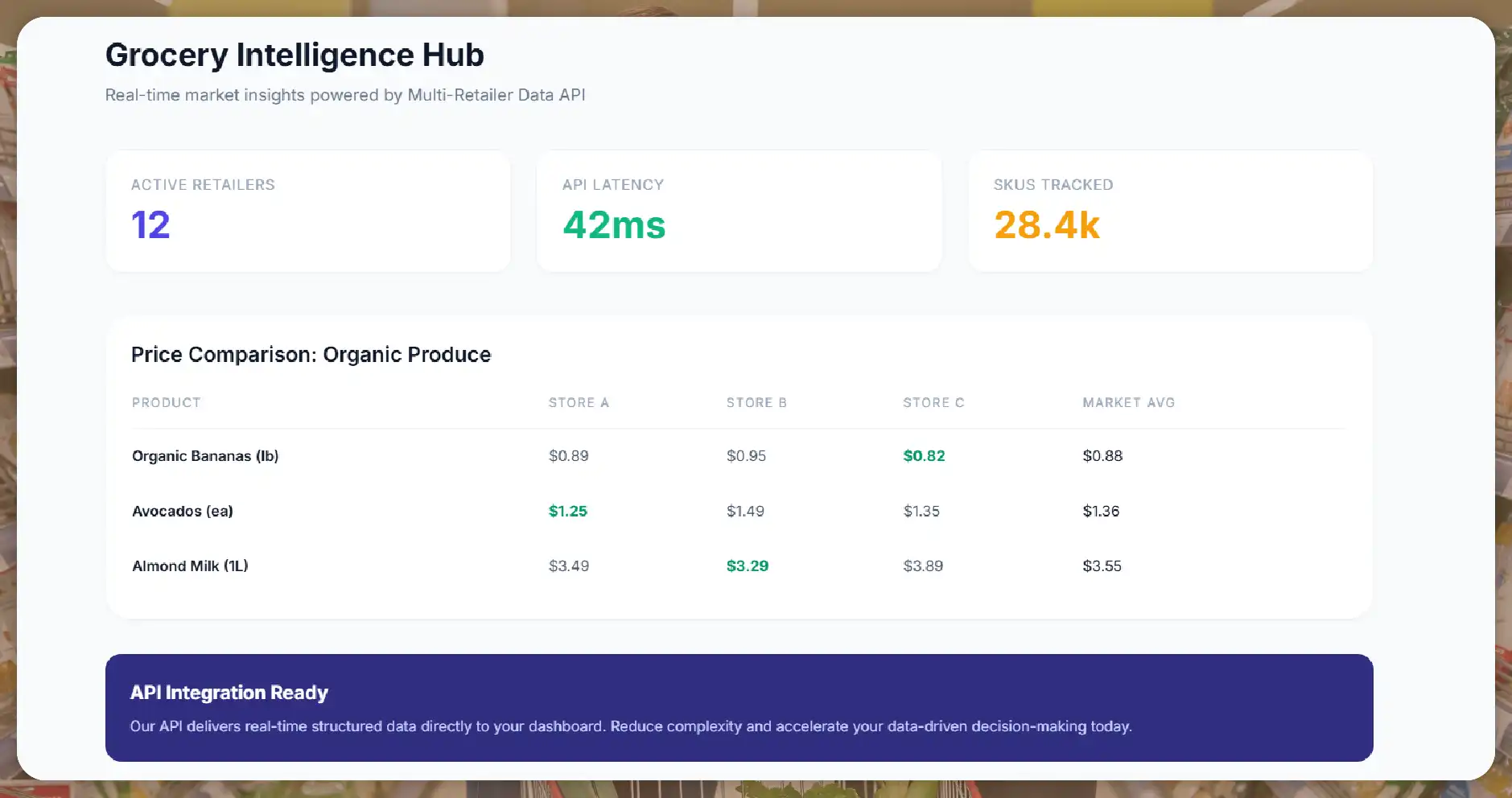Select the Organic Bananas (lb) row name
Screen dimensions: 1512x798
[x=205, y=456]
